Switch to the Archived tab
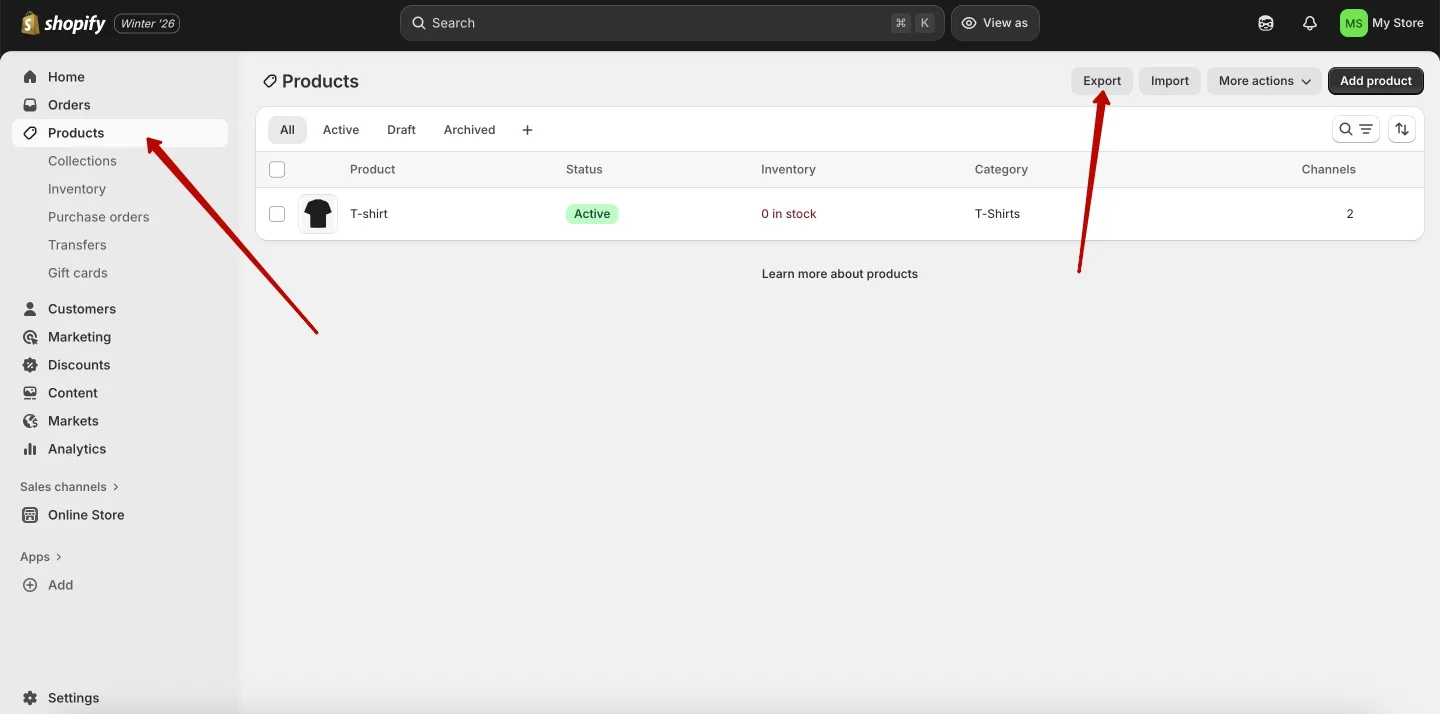 (x=469, y=129)
